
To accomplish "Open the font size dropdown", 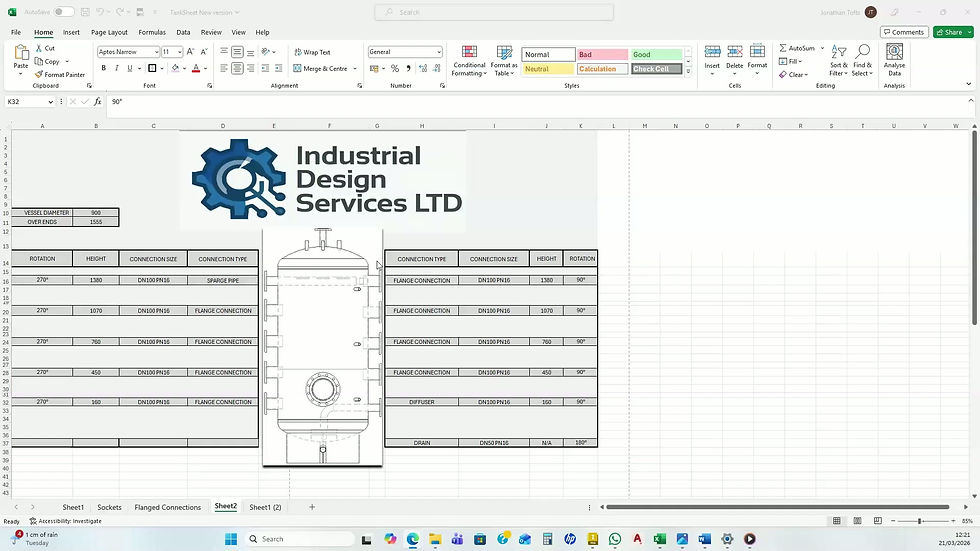I will coord(180,52).
